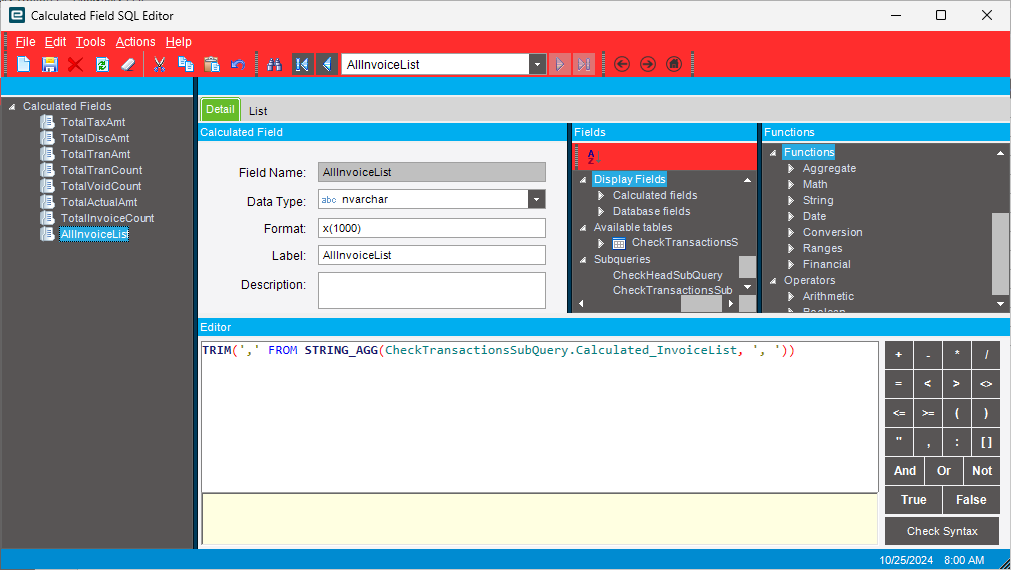Switch to the Detail tab
Screen dimensions: 1011x570
coord(220,110)
